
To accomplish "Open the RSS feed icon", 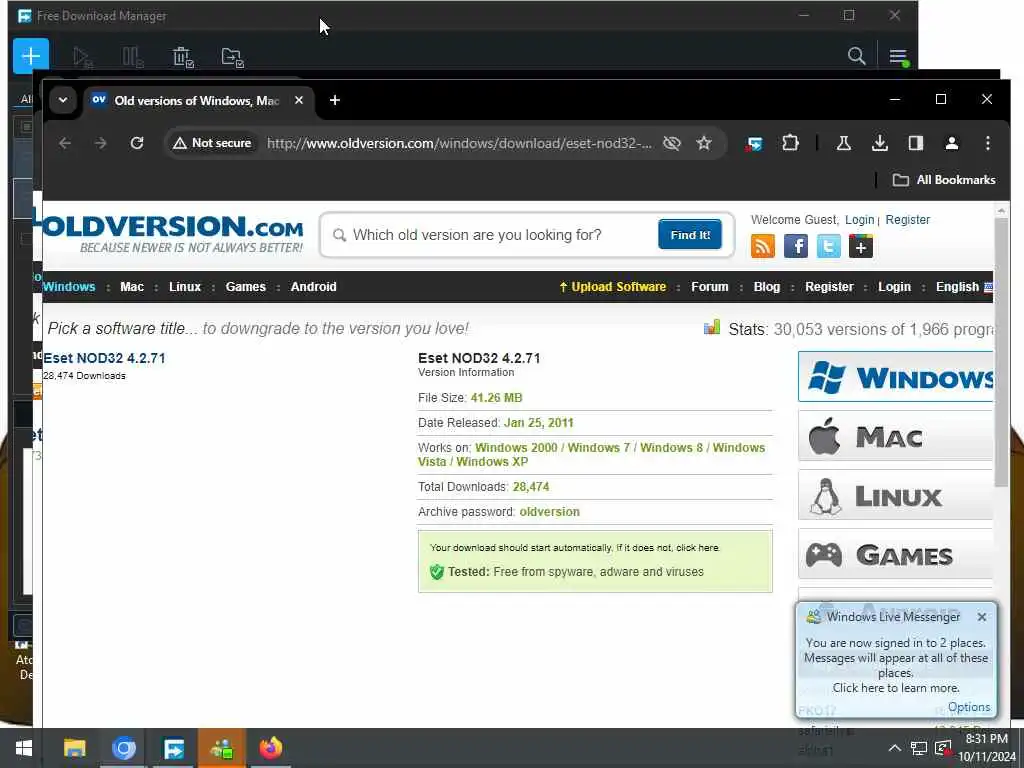I will pos(763,247).
